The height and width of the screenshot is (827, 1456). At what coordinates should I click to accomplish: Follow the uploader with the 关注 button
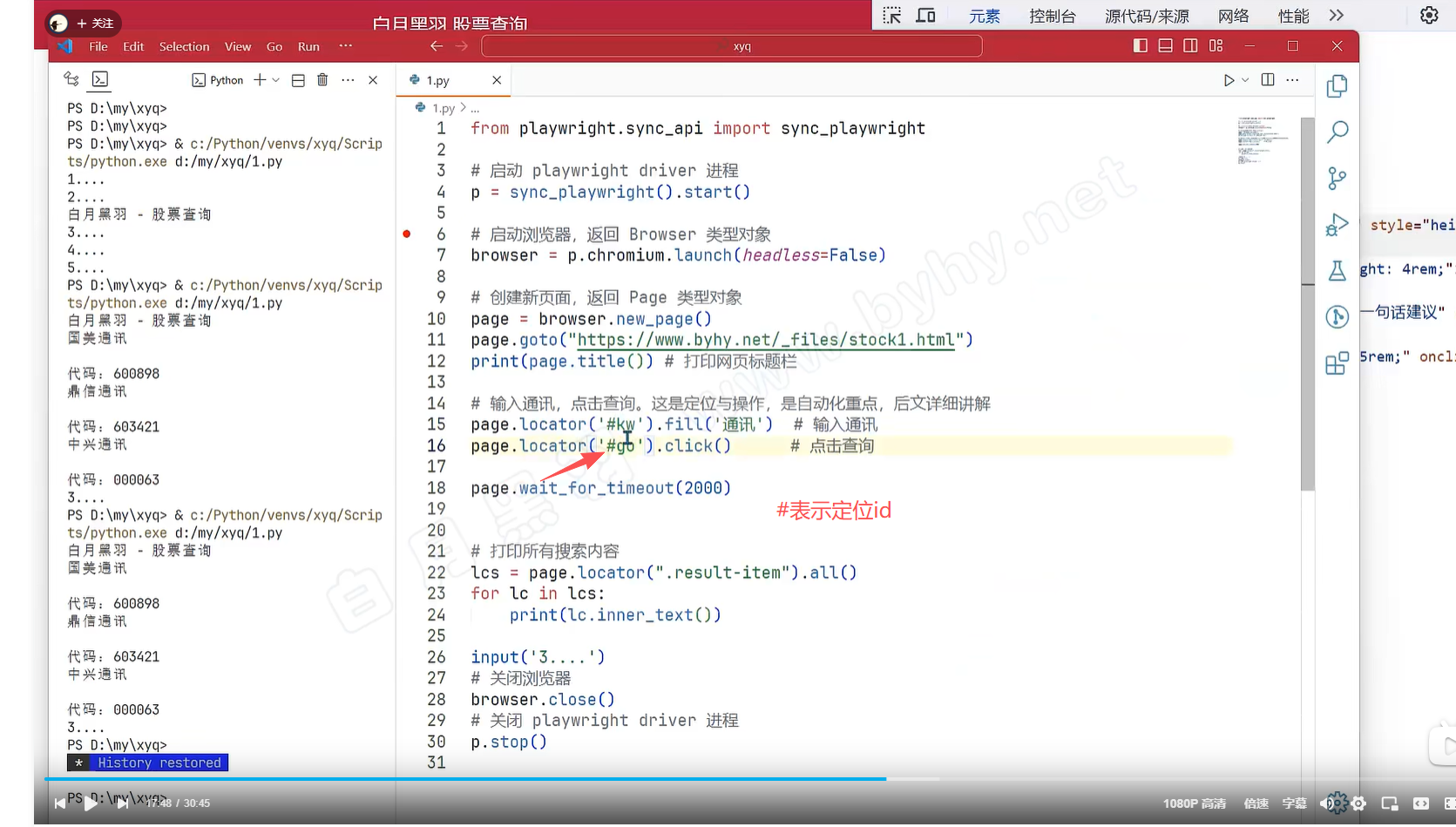95,24
